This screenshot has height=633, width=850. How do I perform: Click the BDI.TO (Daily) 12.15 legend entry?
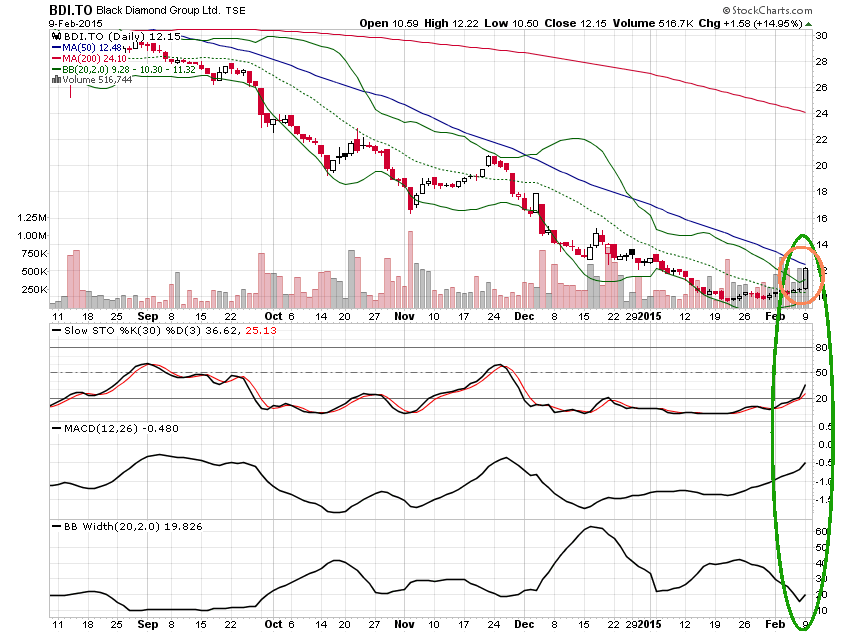coord(122,36)
